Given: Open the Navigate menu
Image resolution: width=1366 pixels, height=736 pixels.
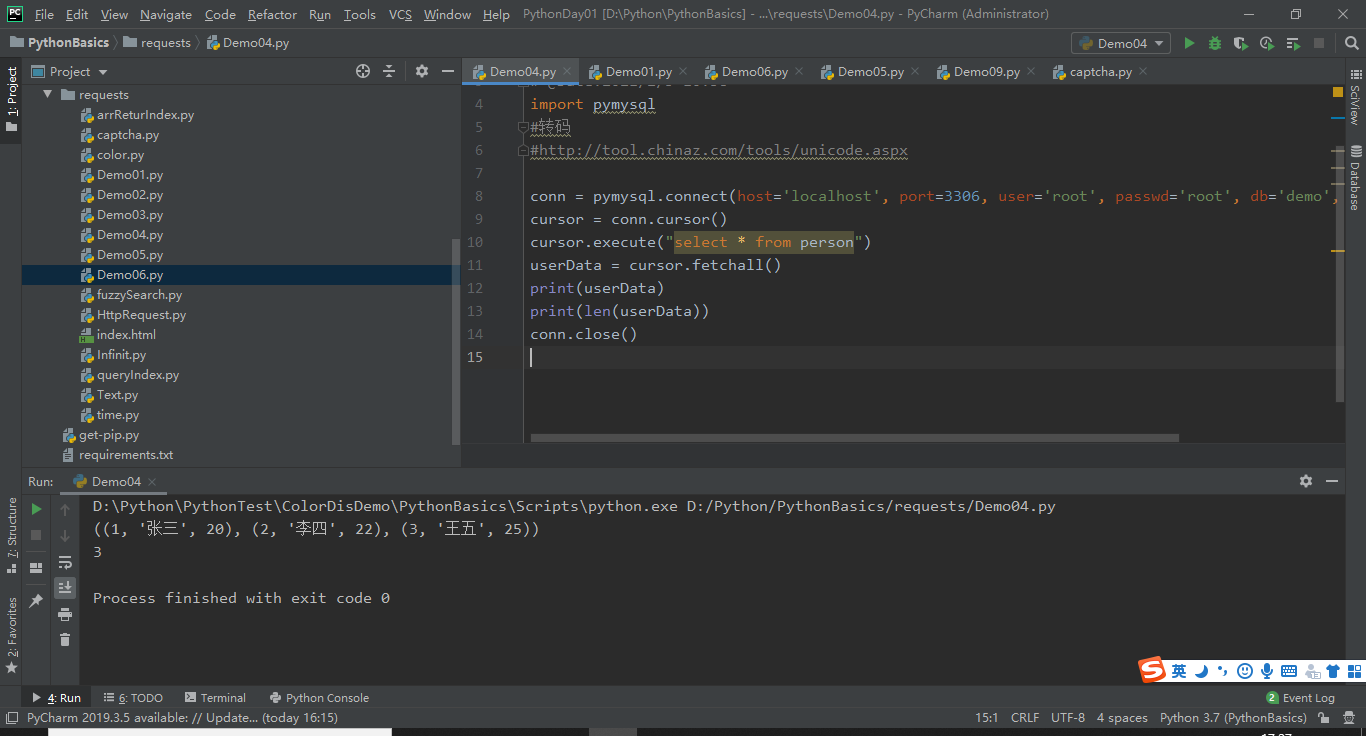Looking at the screenshot, I should (166, 14).
